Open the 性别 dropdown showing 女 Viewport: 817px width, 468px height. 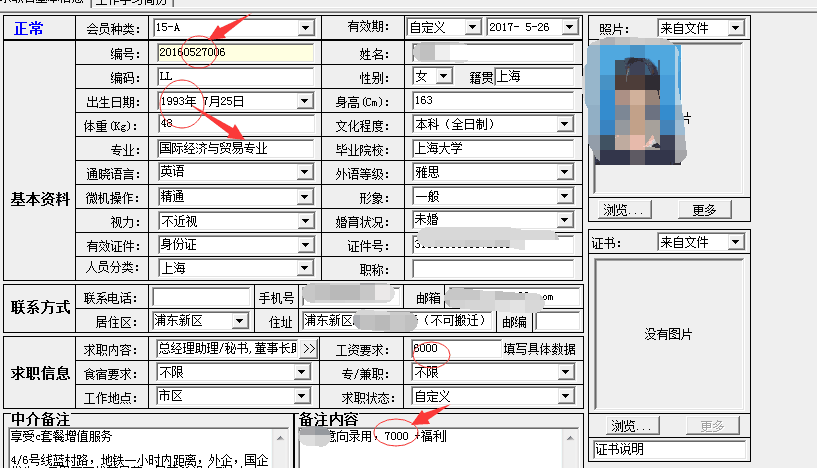(443, 77)
